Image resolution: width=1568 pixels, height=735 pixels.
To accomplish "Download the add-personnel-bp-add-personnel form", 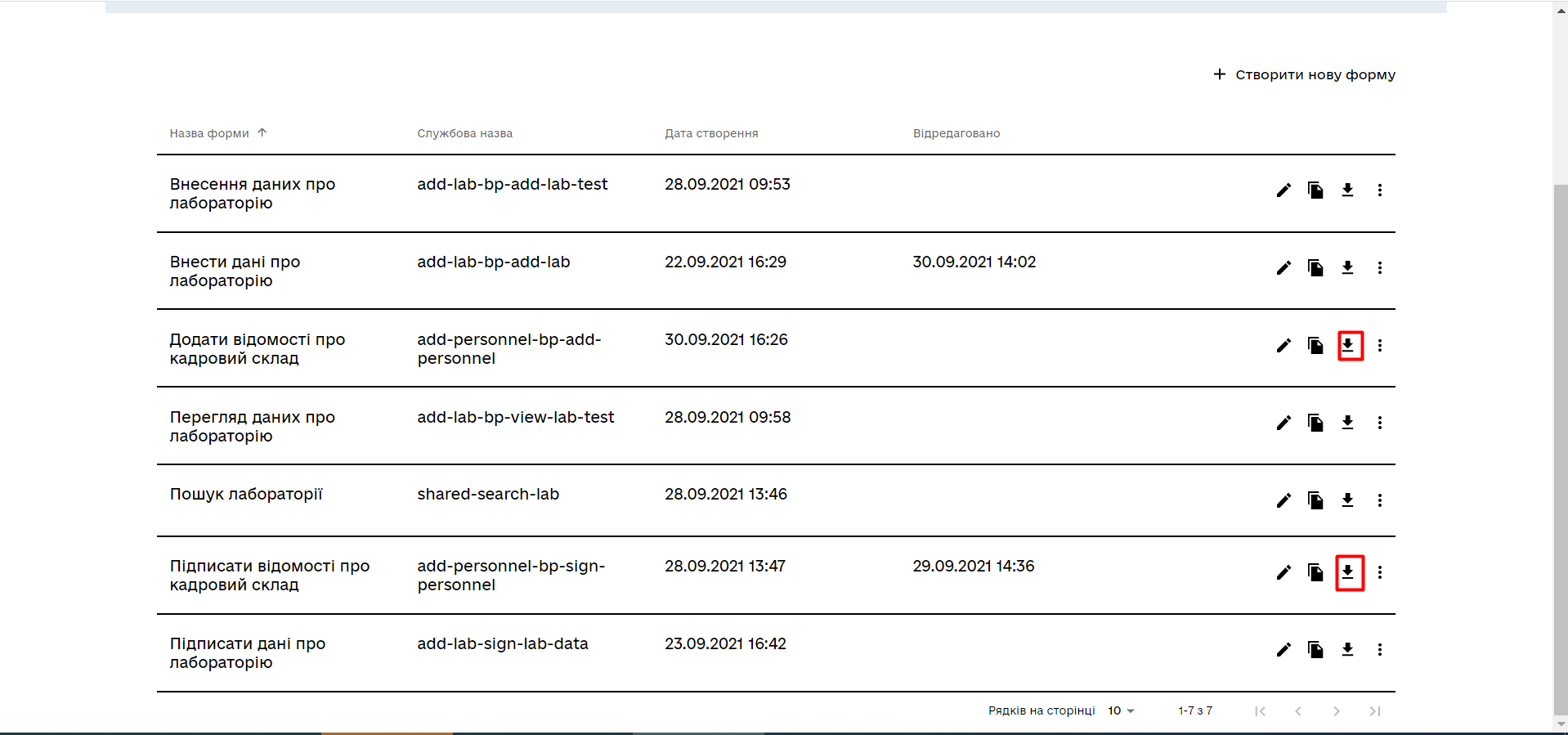I will click(1347, 346).
